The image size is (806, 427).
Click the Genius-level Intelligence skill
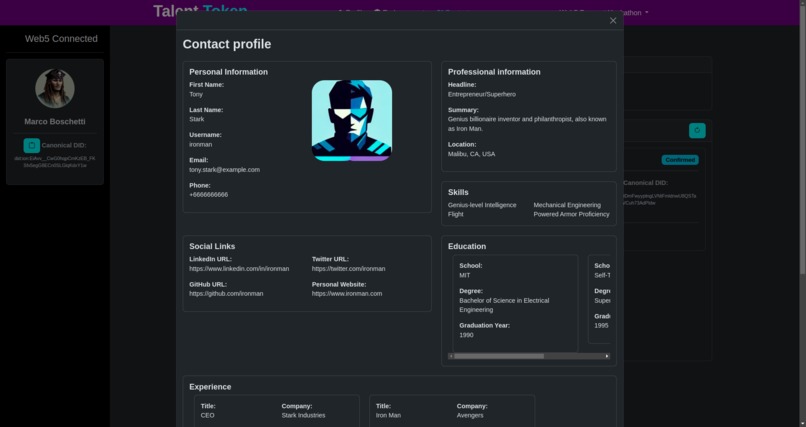(482, 205)
